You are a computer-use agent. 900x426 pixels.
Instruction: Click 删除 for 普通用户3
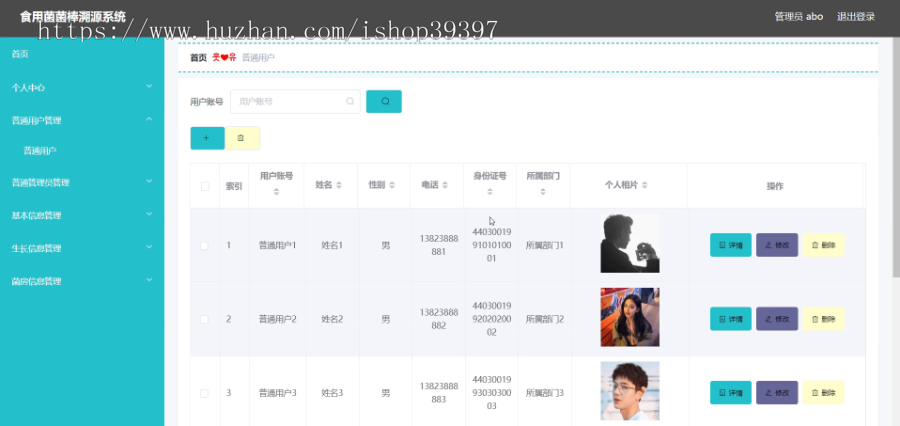(x=823, y=393)
